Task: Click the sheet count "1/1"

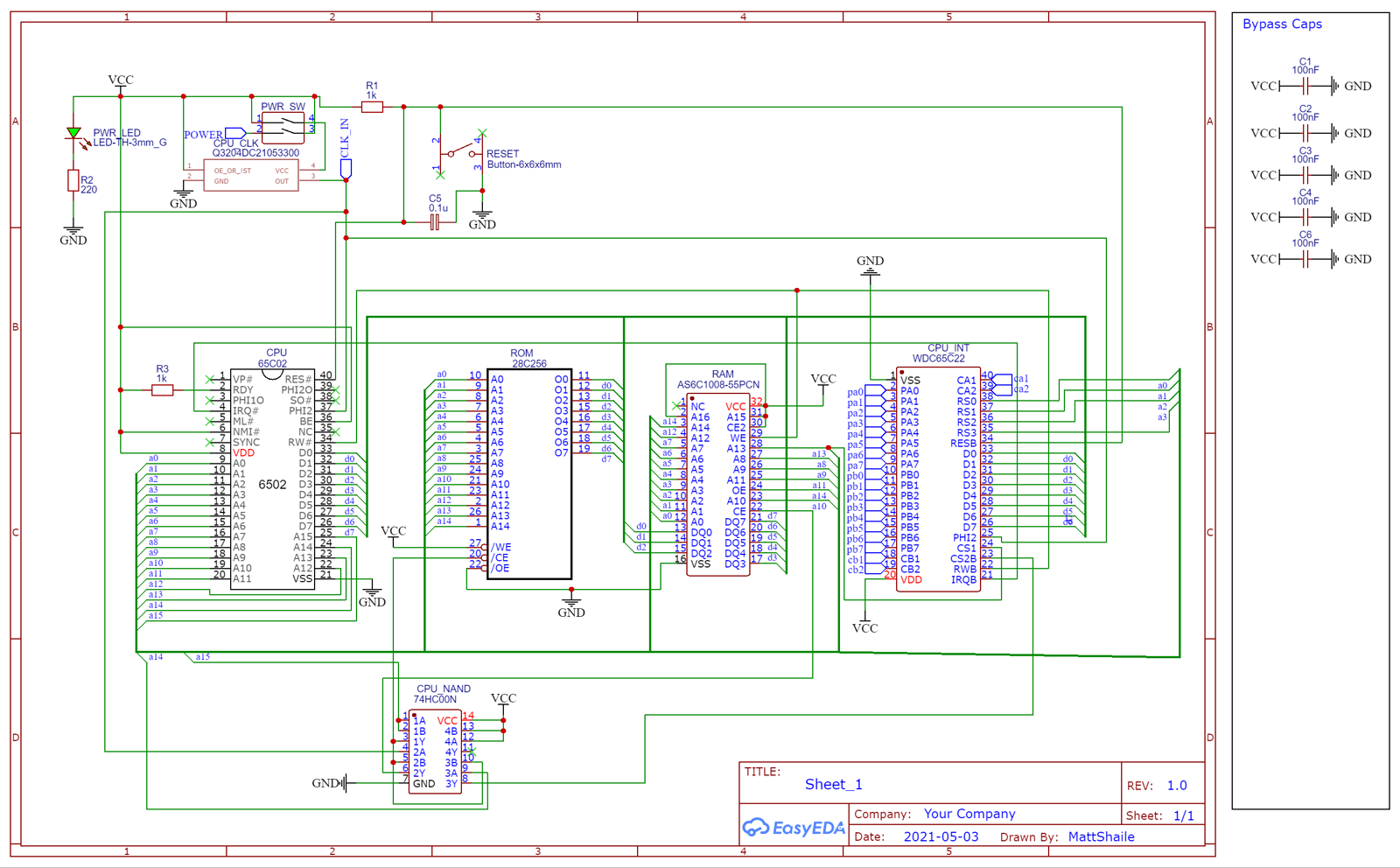Action: coord(1184,815)
